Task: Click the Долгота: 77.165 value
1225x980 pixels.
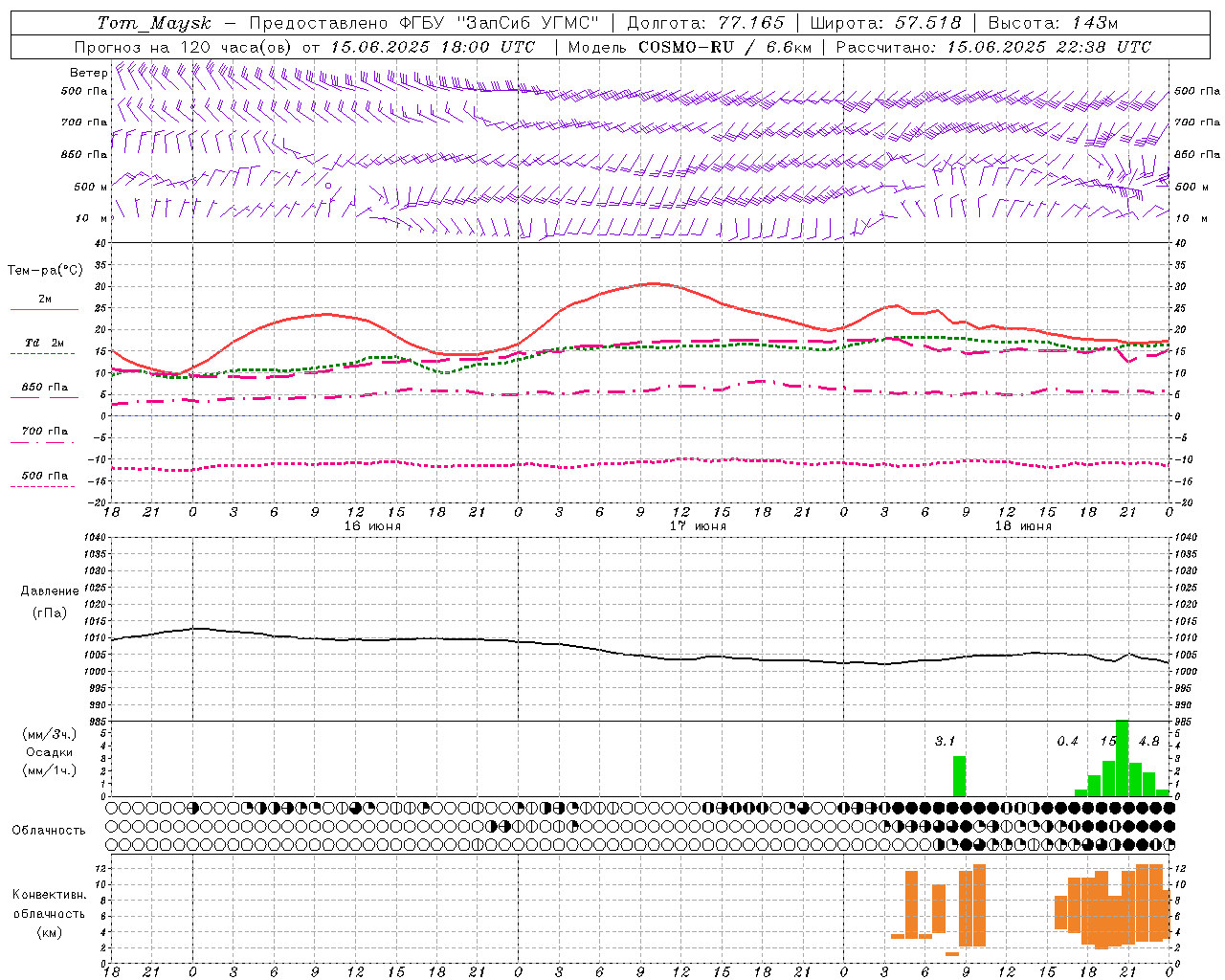Action: [x=705, y=23]
